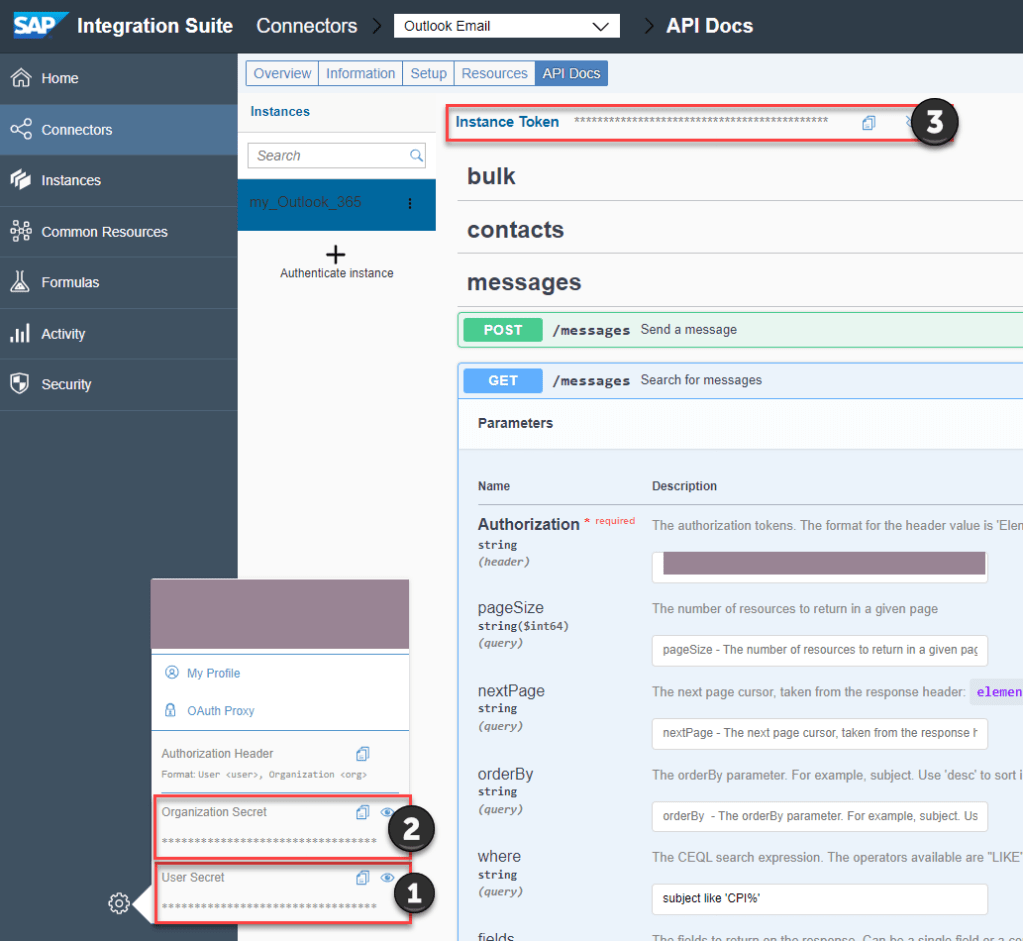Open my_Outlook_365 instance options menu
1023x941 pixels.
[409, 203]
